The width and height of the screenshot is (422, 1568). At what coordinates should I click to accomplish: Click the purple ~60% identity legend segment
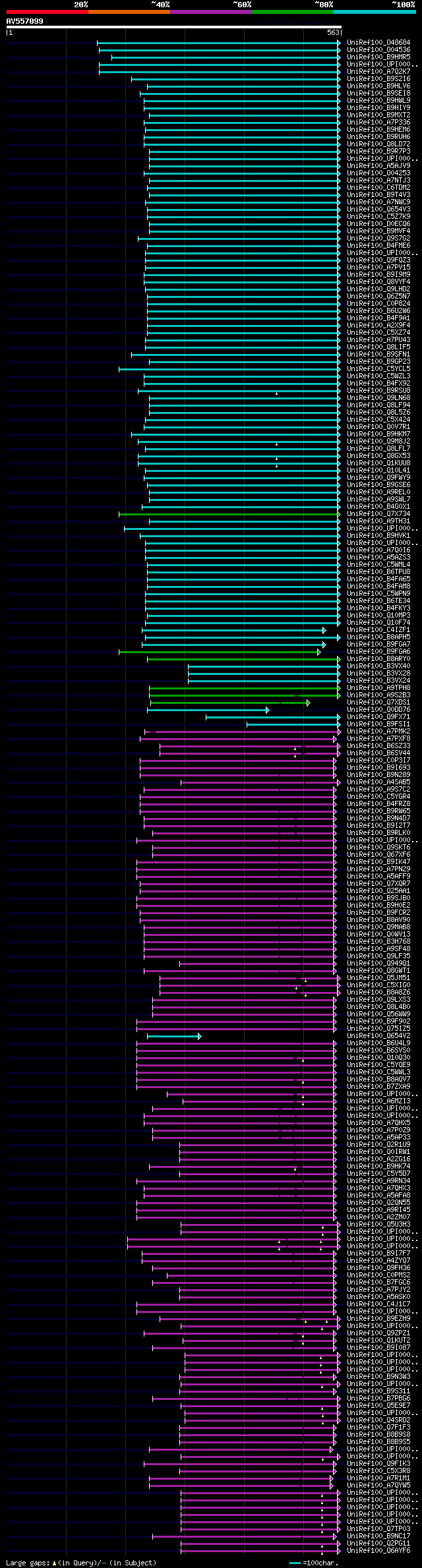click(x=211, y=11)
